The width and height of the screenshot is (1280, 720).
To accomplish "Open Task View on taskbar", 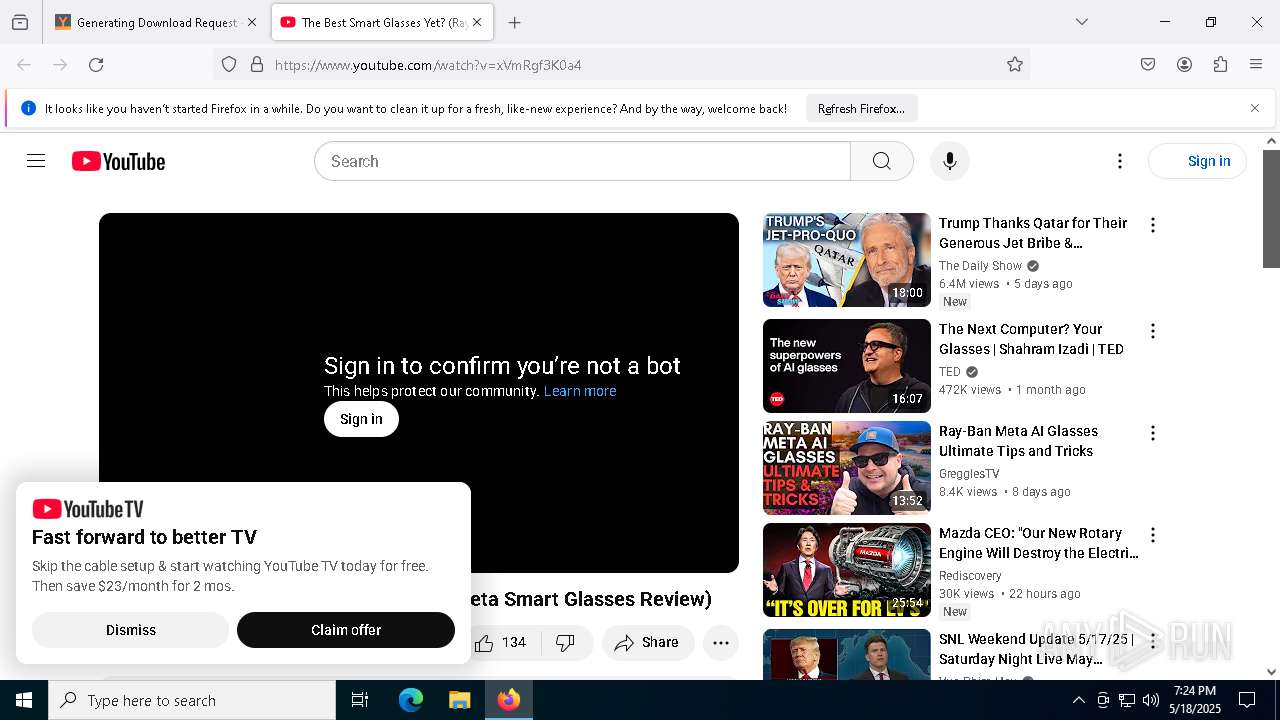I will click(x=360, y=700).
